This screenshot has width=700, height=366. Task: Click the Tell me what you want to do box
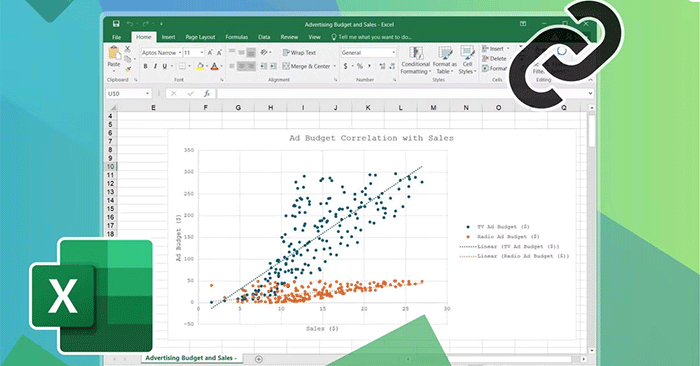click(x=371, y=37)
